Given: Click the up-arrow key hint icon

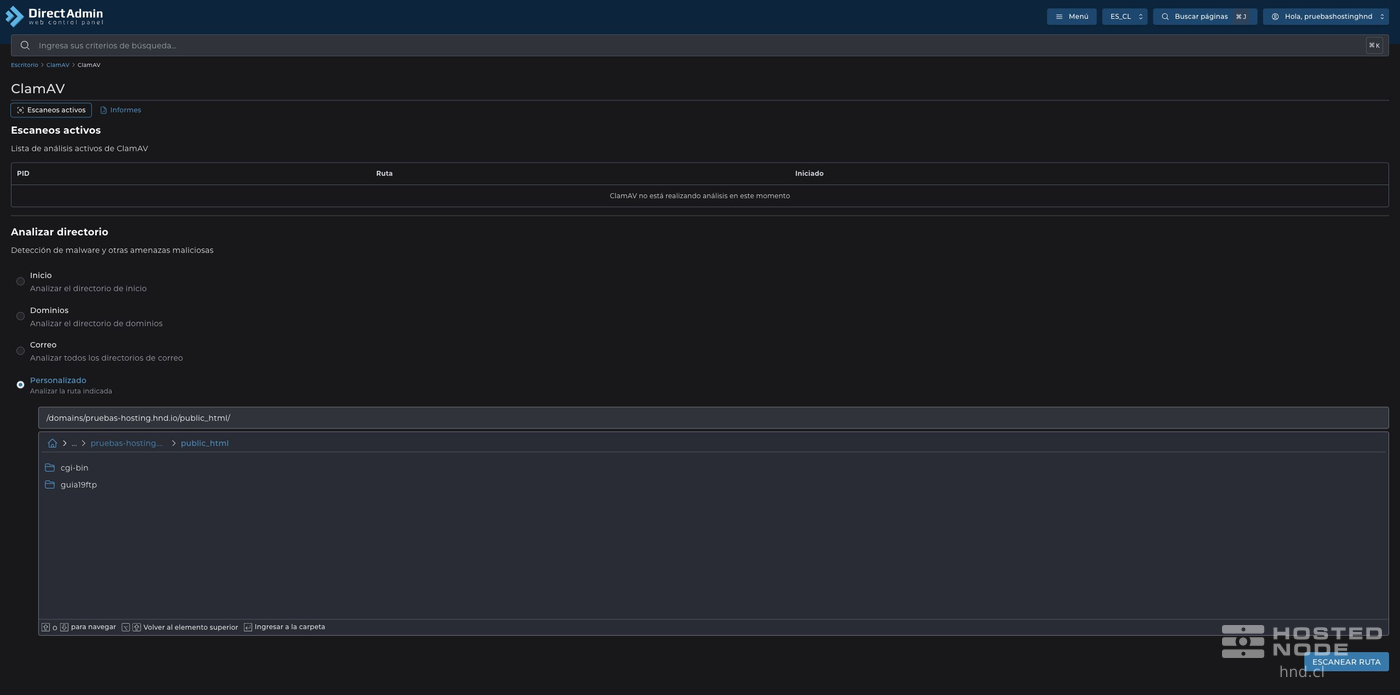Looking at the screenshot, I should pos(45,627).
